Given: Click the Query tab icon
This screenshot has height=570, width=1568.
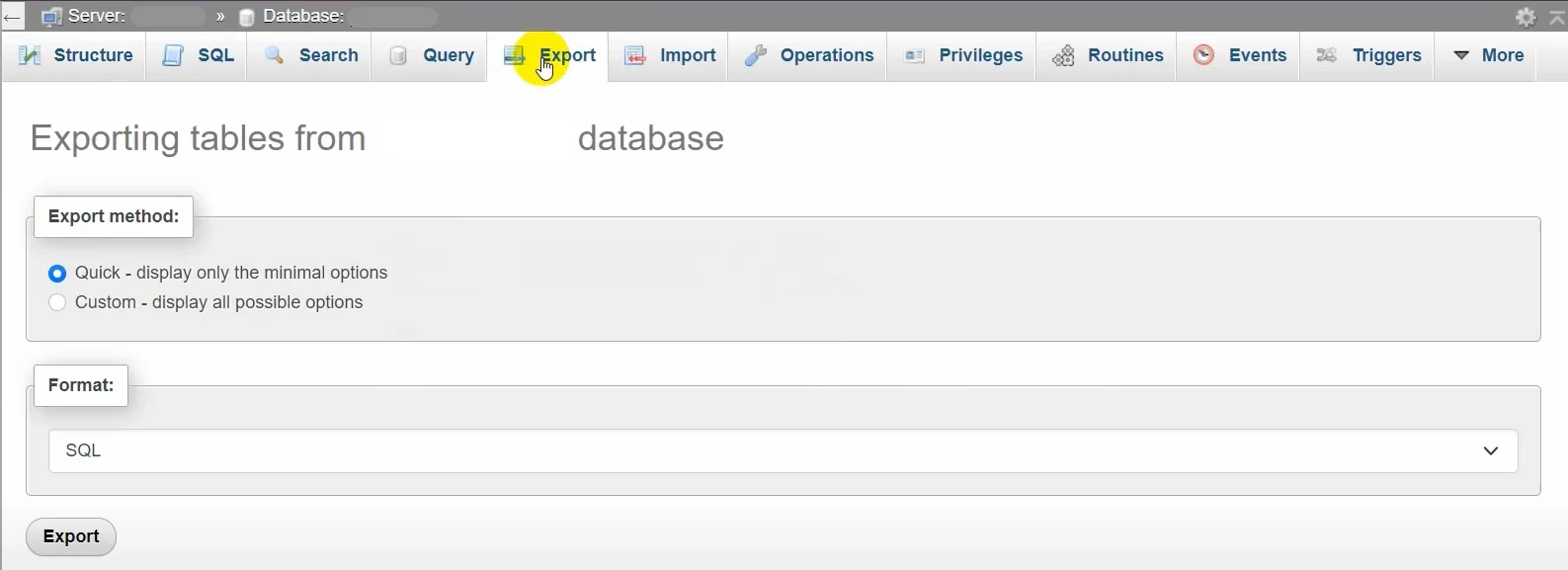Looking at the screenshot, I should tap(398, 55).
